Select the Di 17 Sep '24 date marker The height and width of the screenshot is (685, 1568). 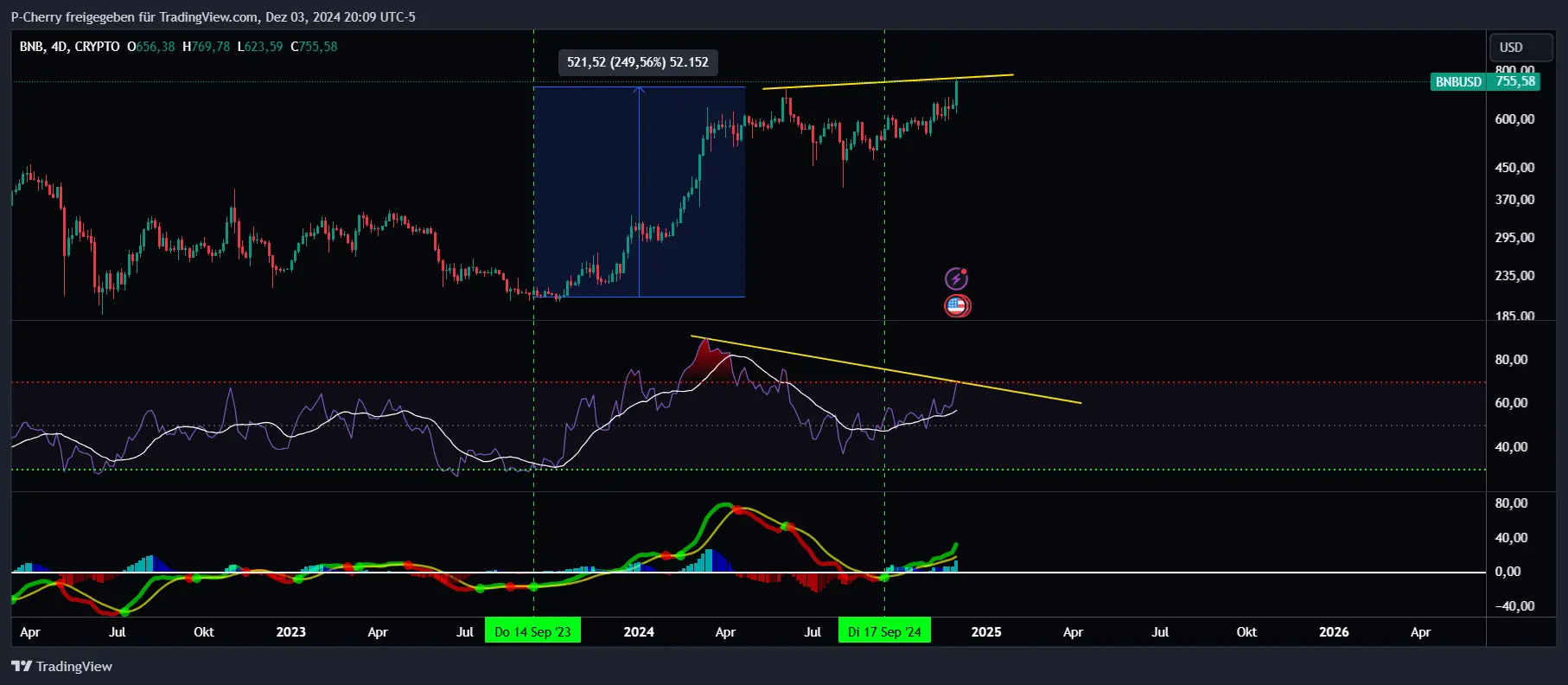point(884,631)
